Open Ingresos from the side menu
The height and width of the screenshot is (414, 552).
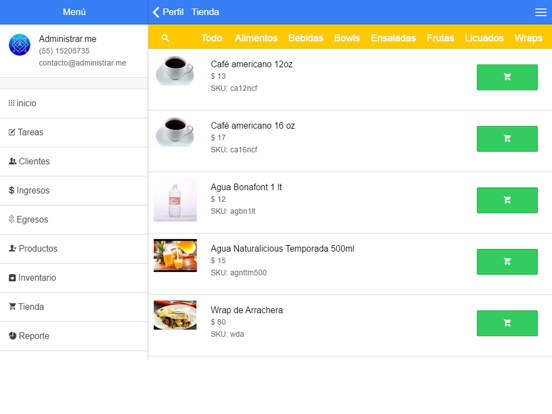pos(74,190)
